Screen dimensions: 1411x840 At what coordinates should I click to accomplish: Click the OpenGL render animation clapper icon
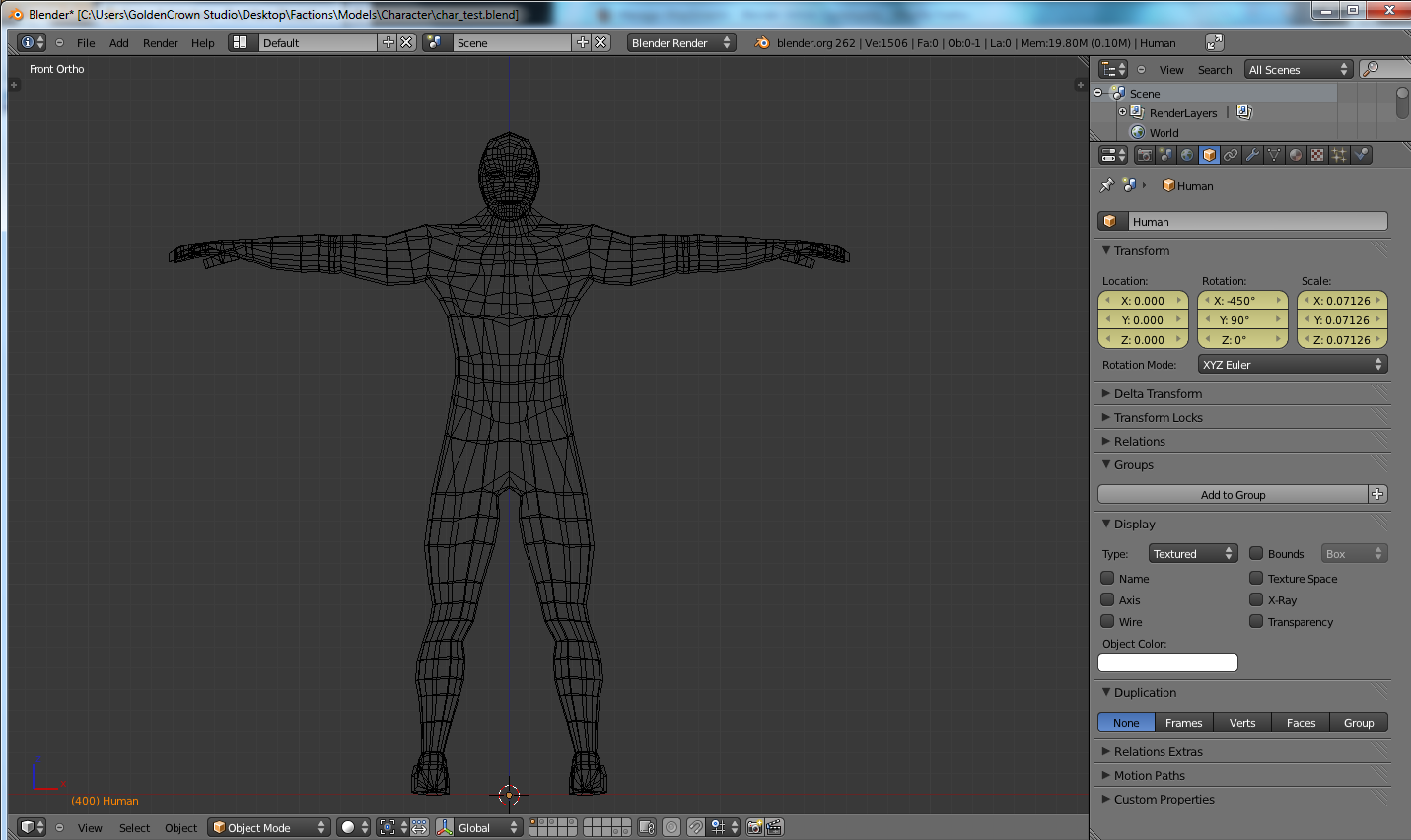coord(775,827)
